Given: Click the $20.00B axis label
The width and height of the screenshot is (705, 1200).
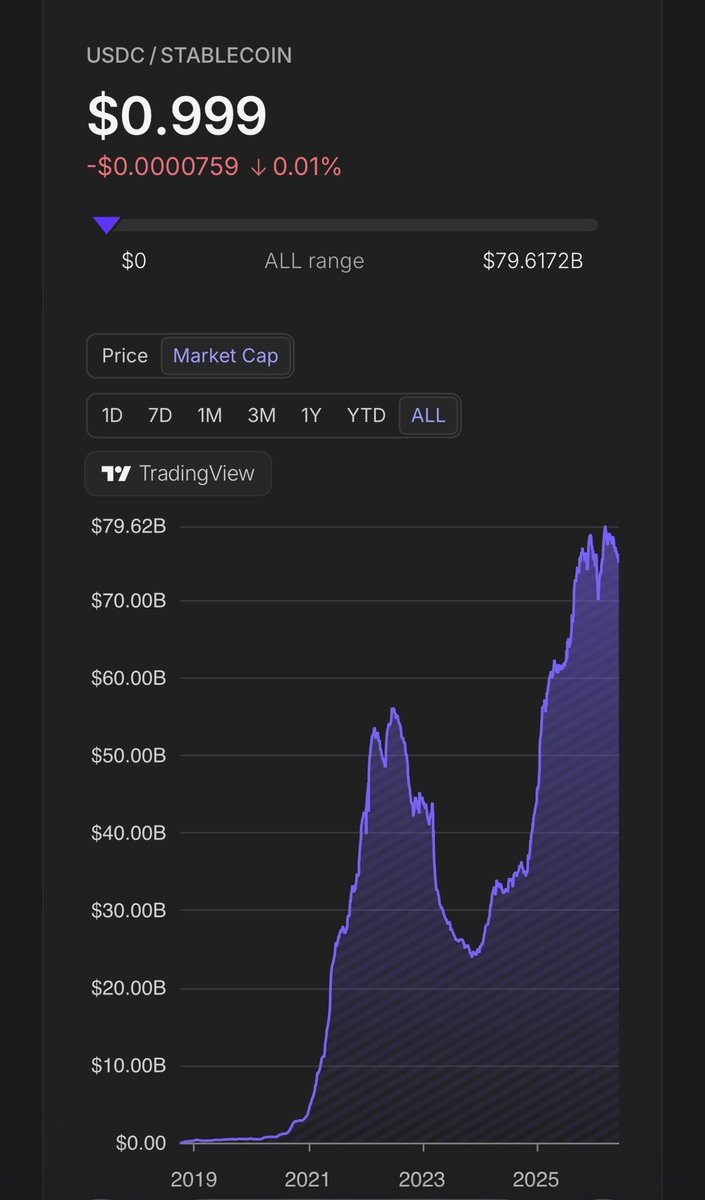Looking at the screenshot, I should click(130, 988).
